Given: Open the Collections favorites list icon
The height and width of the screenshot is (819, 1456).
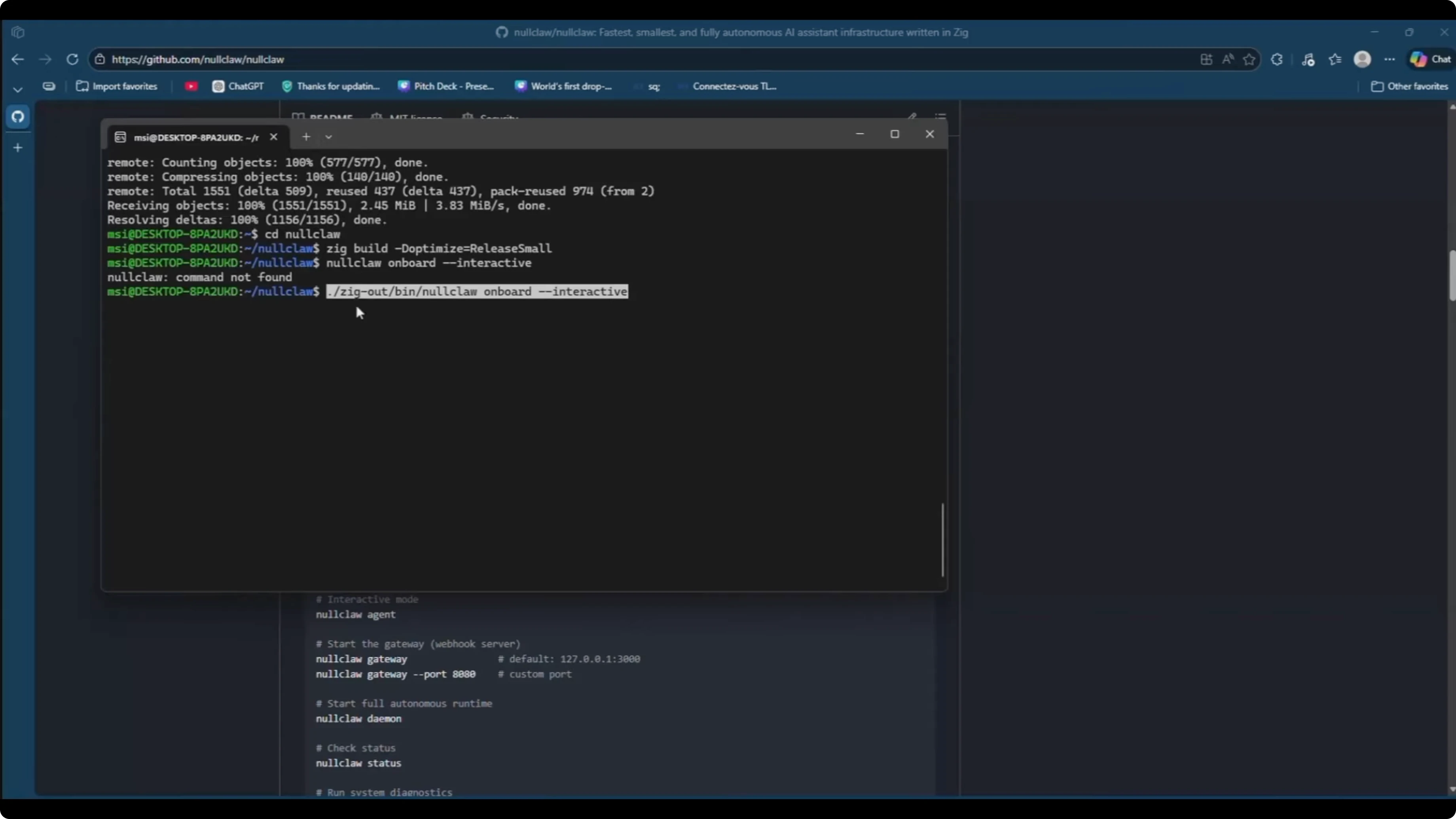Looking at the screenshot, I should (x=1335, y=59).
